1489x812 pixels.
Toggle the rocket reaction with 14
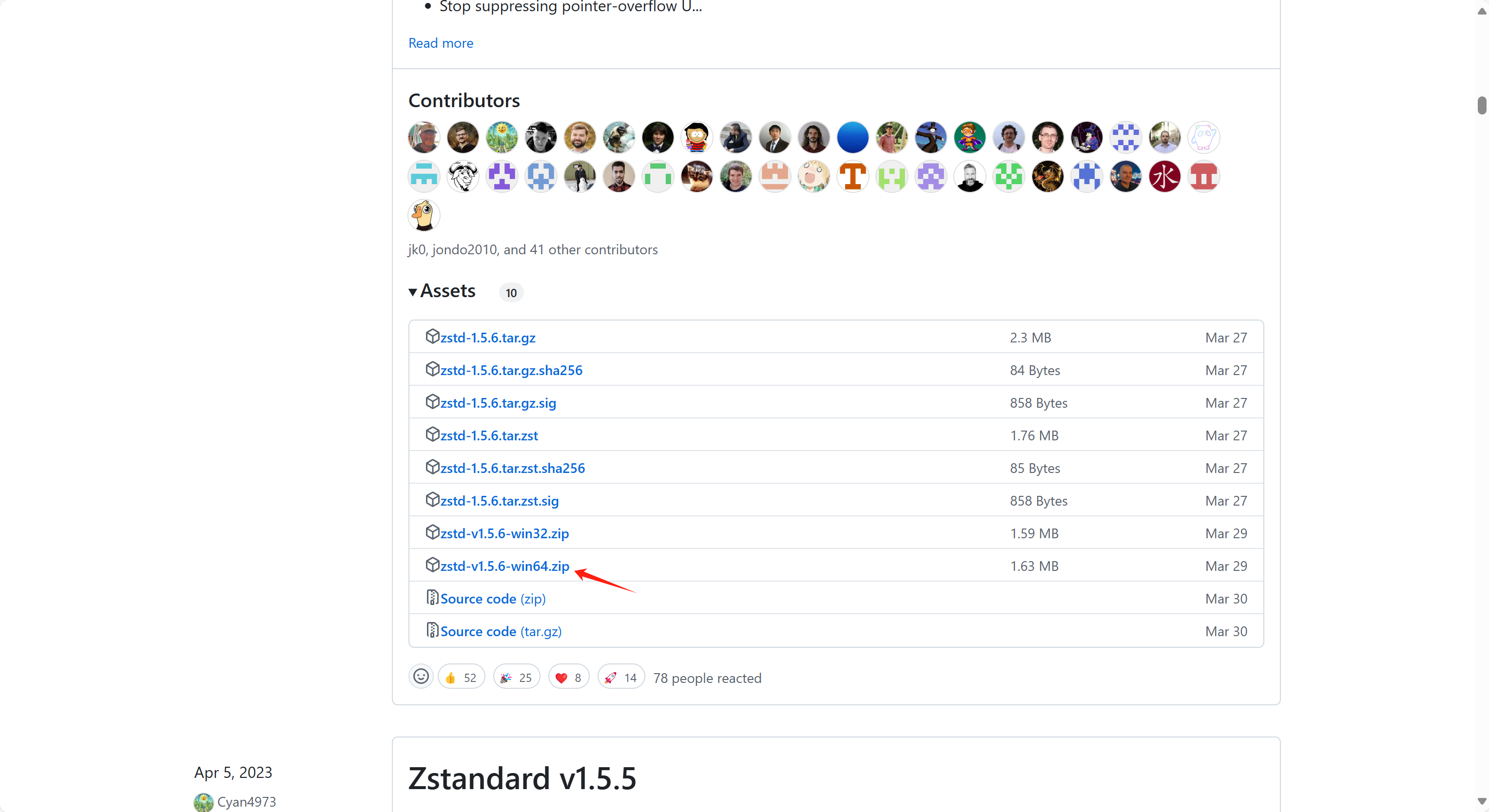(621, 677)
